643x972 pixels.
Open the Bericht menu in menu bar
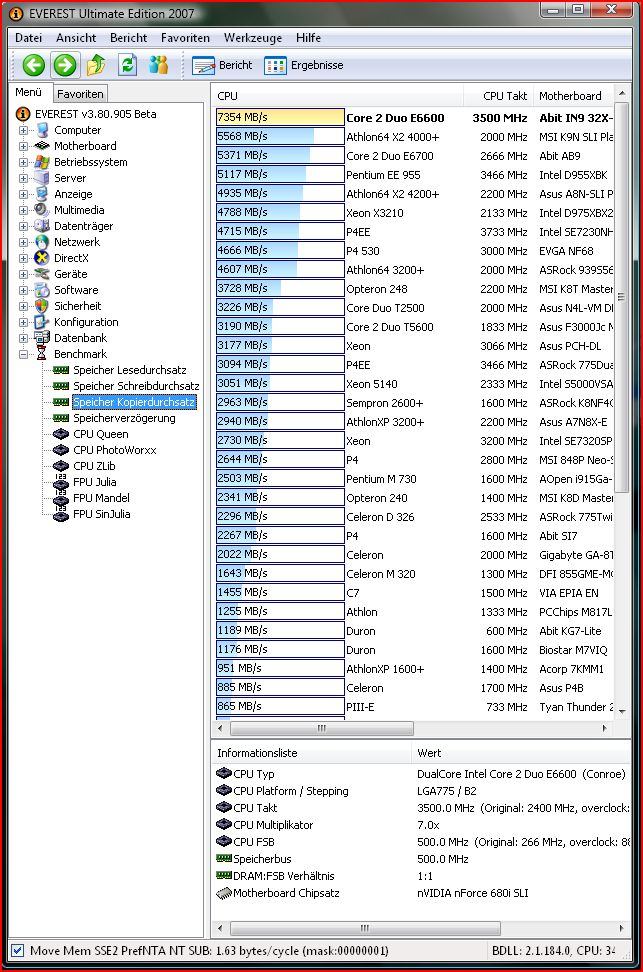click(x=128, y=38)
